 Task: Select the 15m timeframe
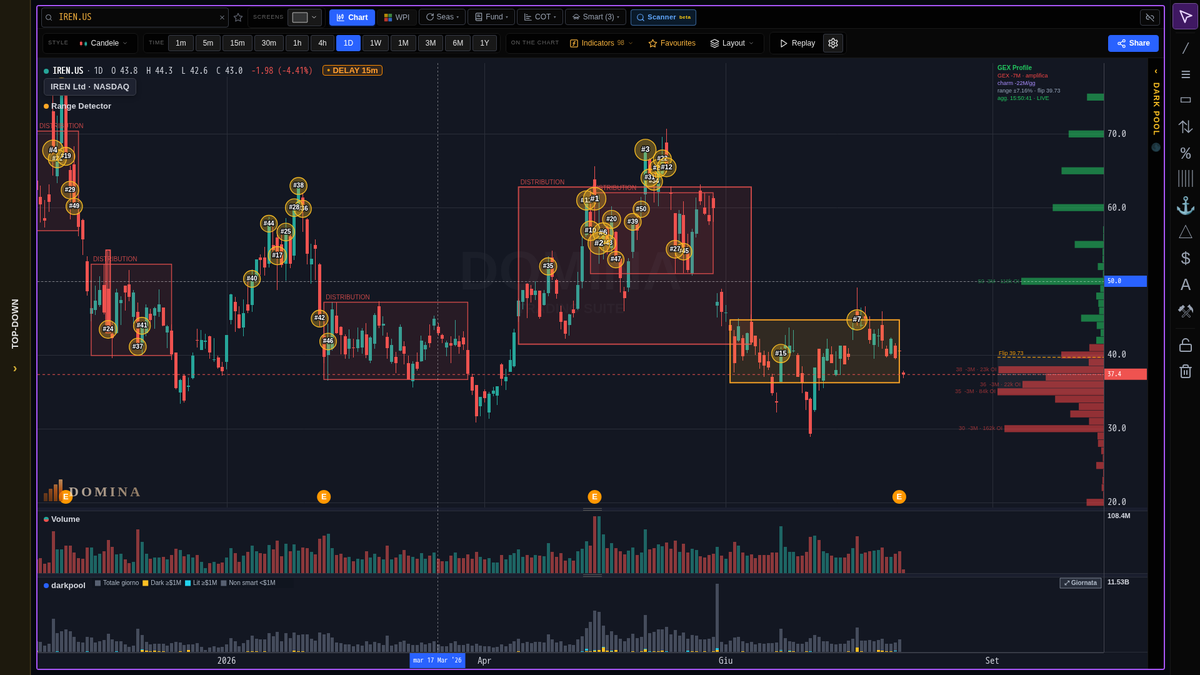[237, 43]
